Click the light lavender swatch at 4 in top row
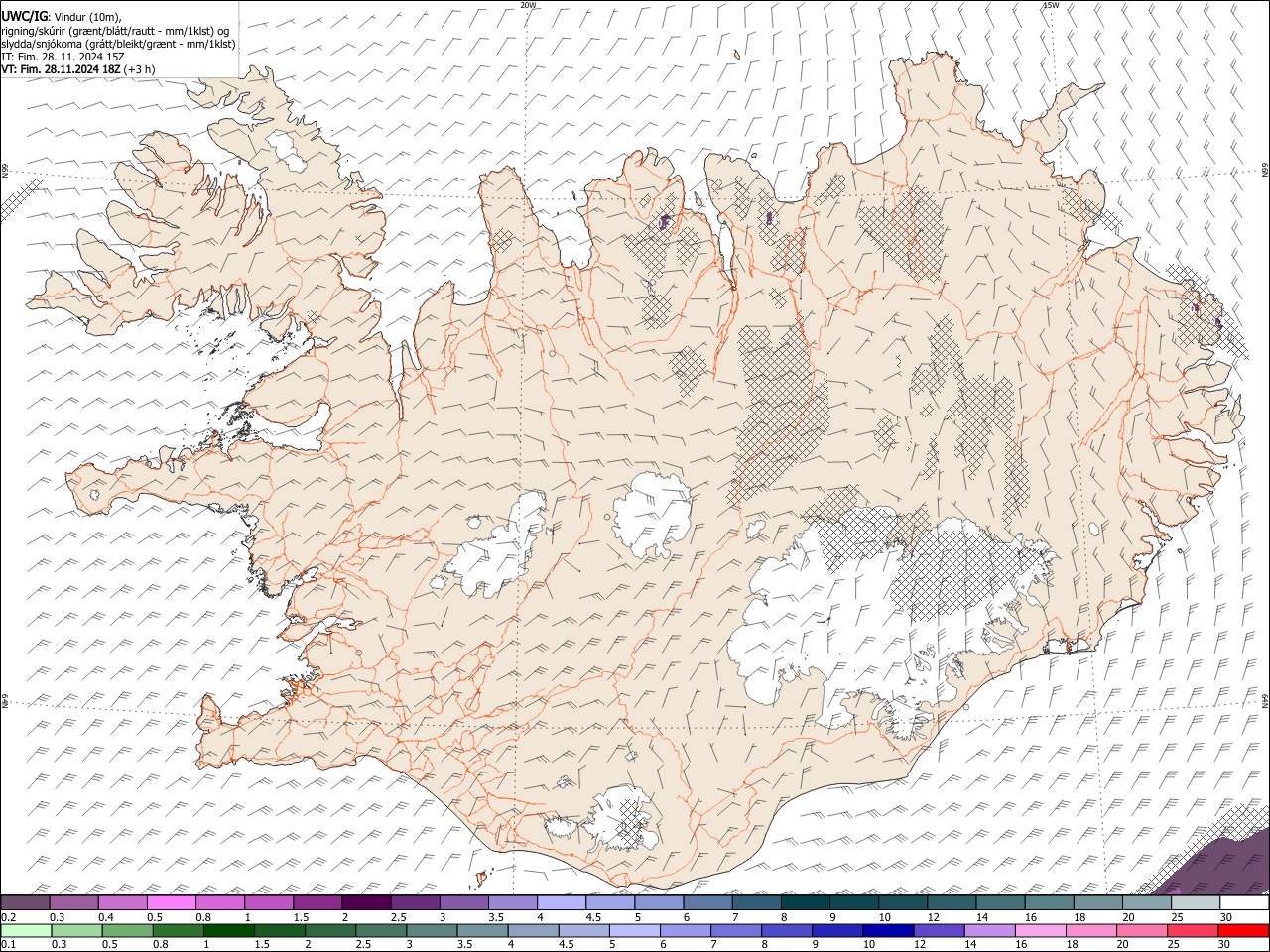 point(562,903)
